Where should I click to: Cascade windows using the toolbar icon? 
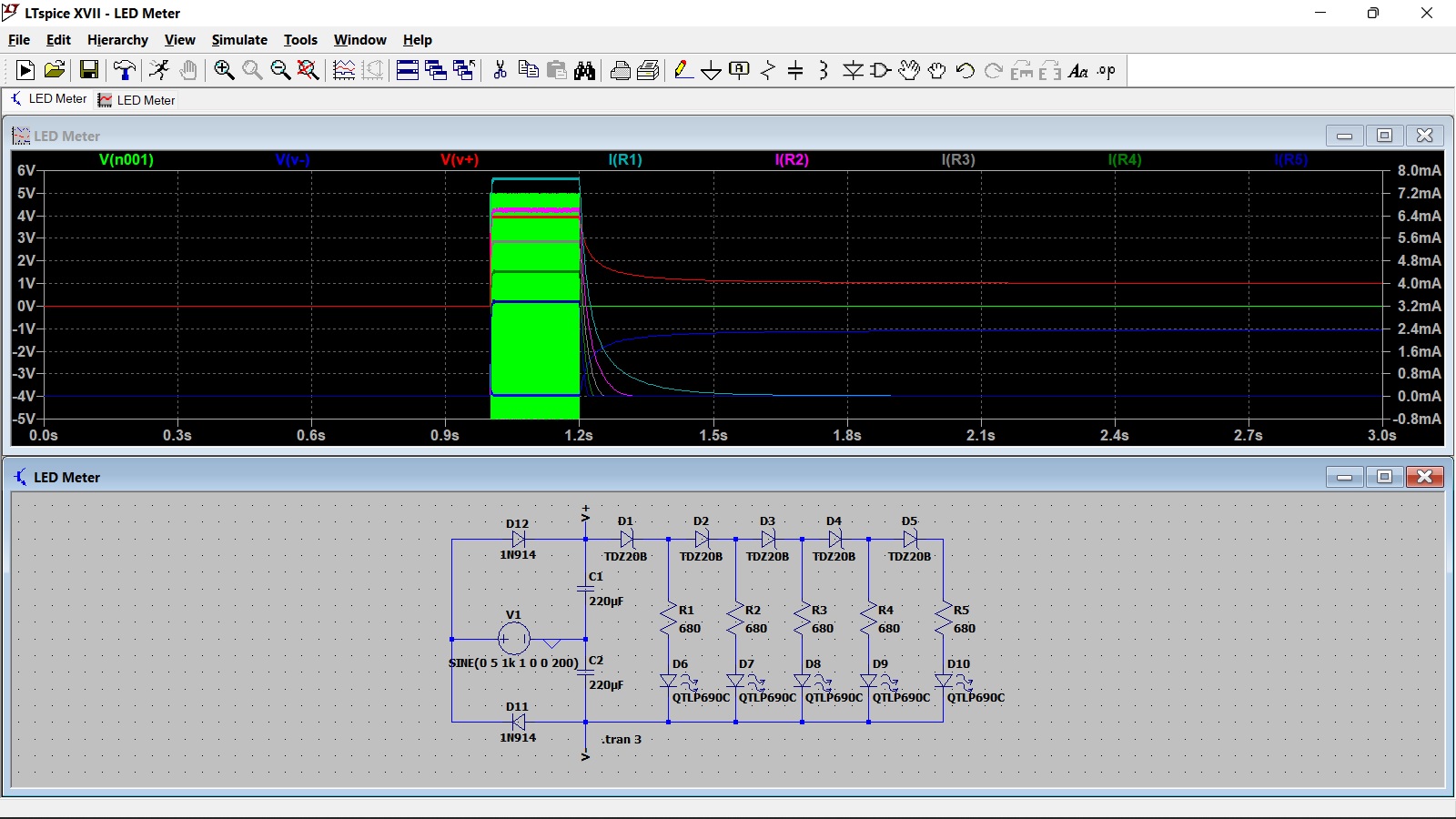click(x=436, y=70)
